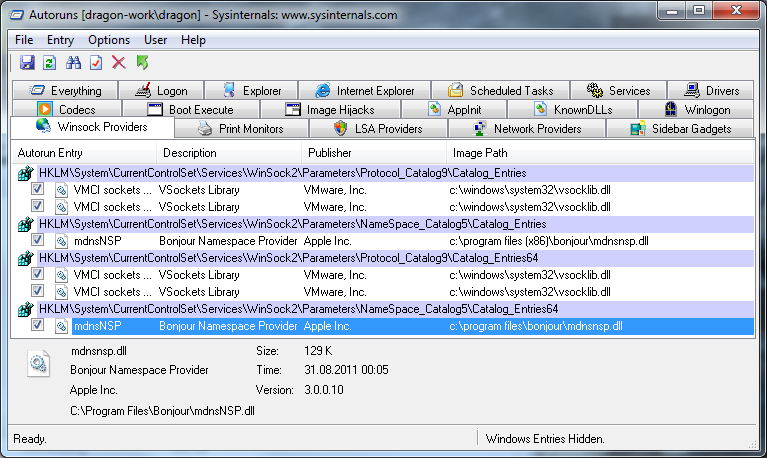Open the Help menu
This screenshot has height=458, width=767.
tap(193, 40)
